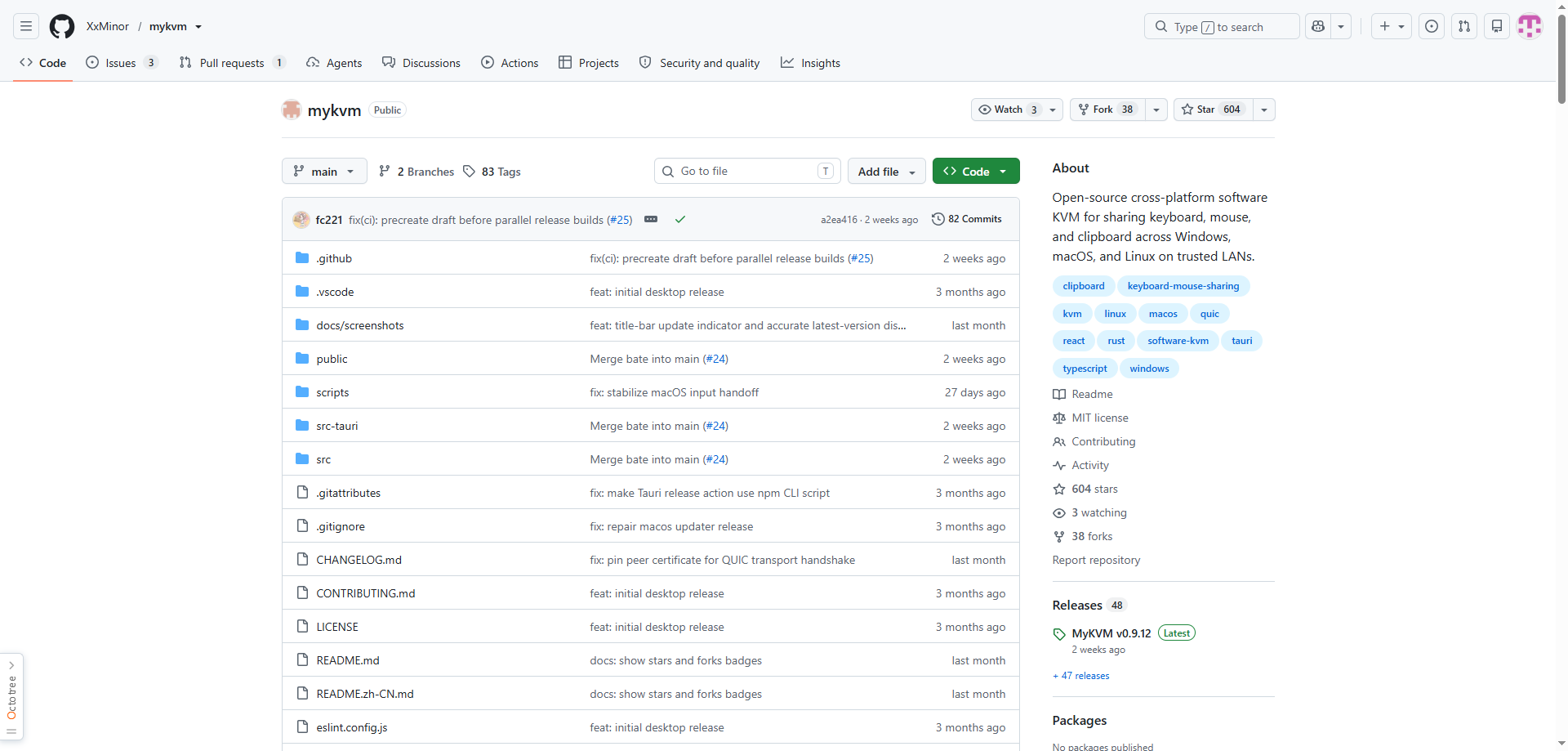1568x751 pixels.
Task: Open the Add file dropdown
Action: (x=887, y=171)
